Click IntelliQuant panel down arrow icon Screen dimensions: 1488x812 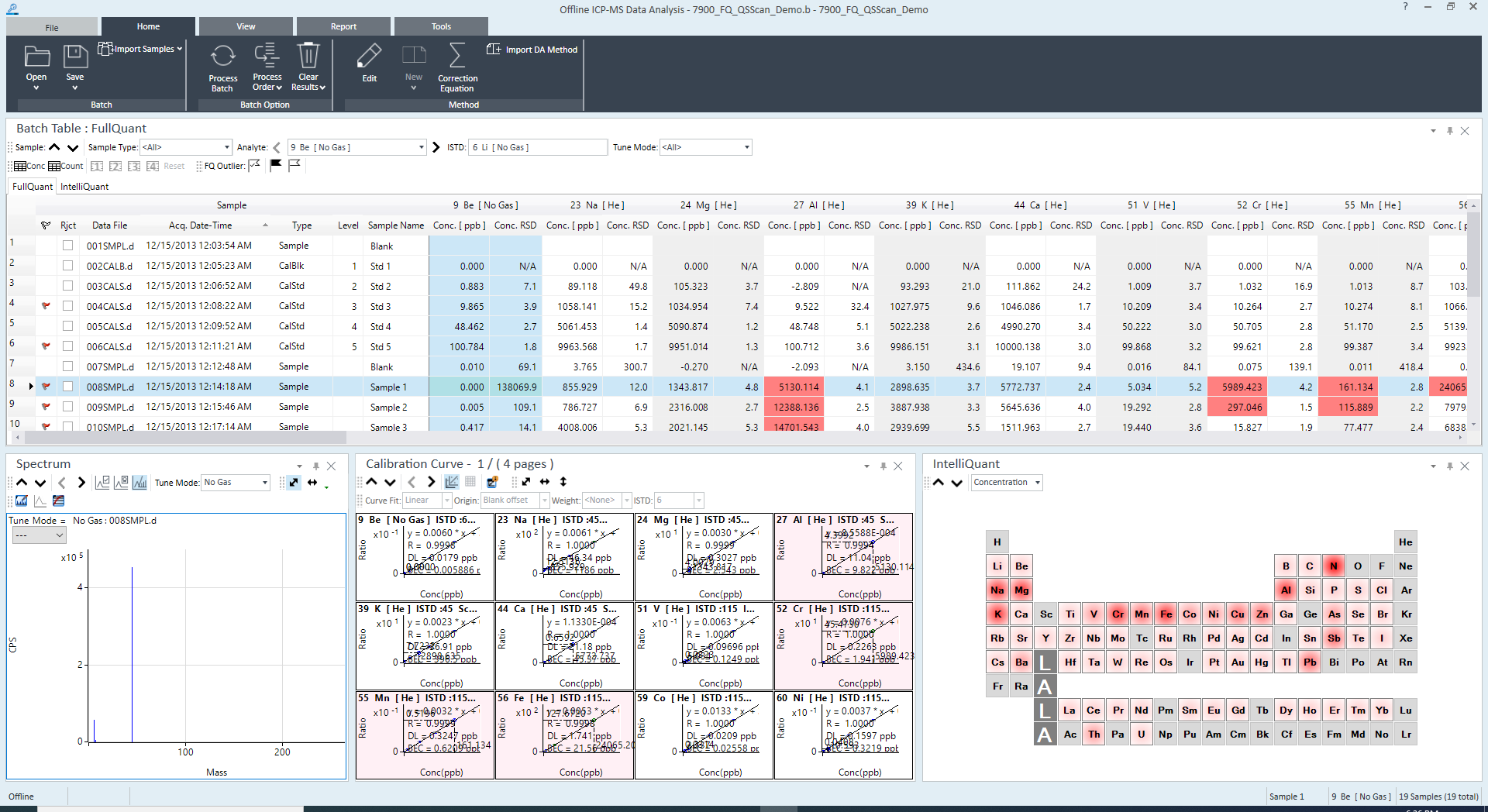click(x=957, y=483)
